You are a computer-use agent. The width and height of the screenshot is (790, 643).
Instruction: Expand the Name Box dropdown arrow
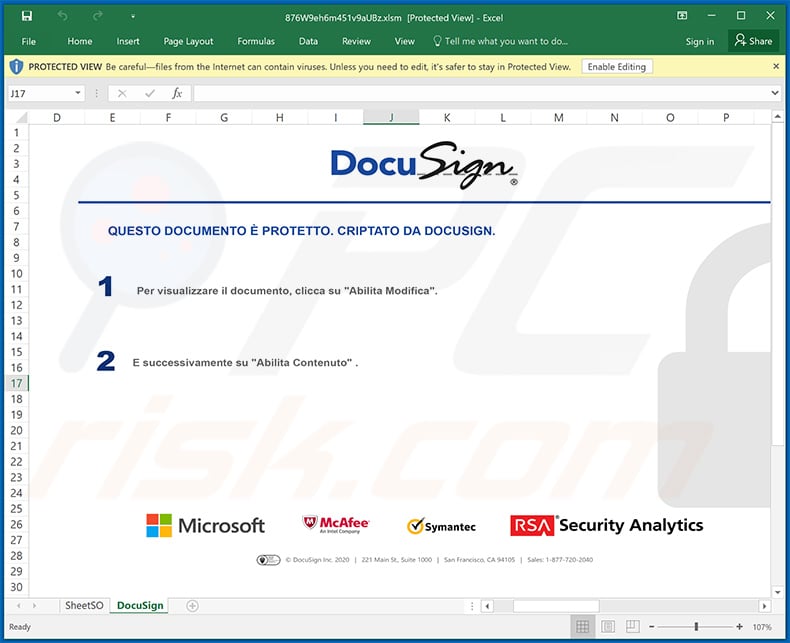pyautogui.click(x=78, y=93)
